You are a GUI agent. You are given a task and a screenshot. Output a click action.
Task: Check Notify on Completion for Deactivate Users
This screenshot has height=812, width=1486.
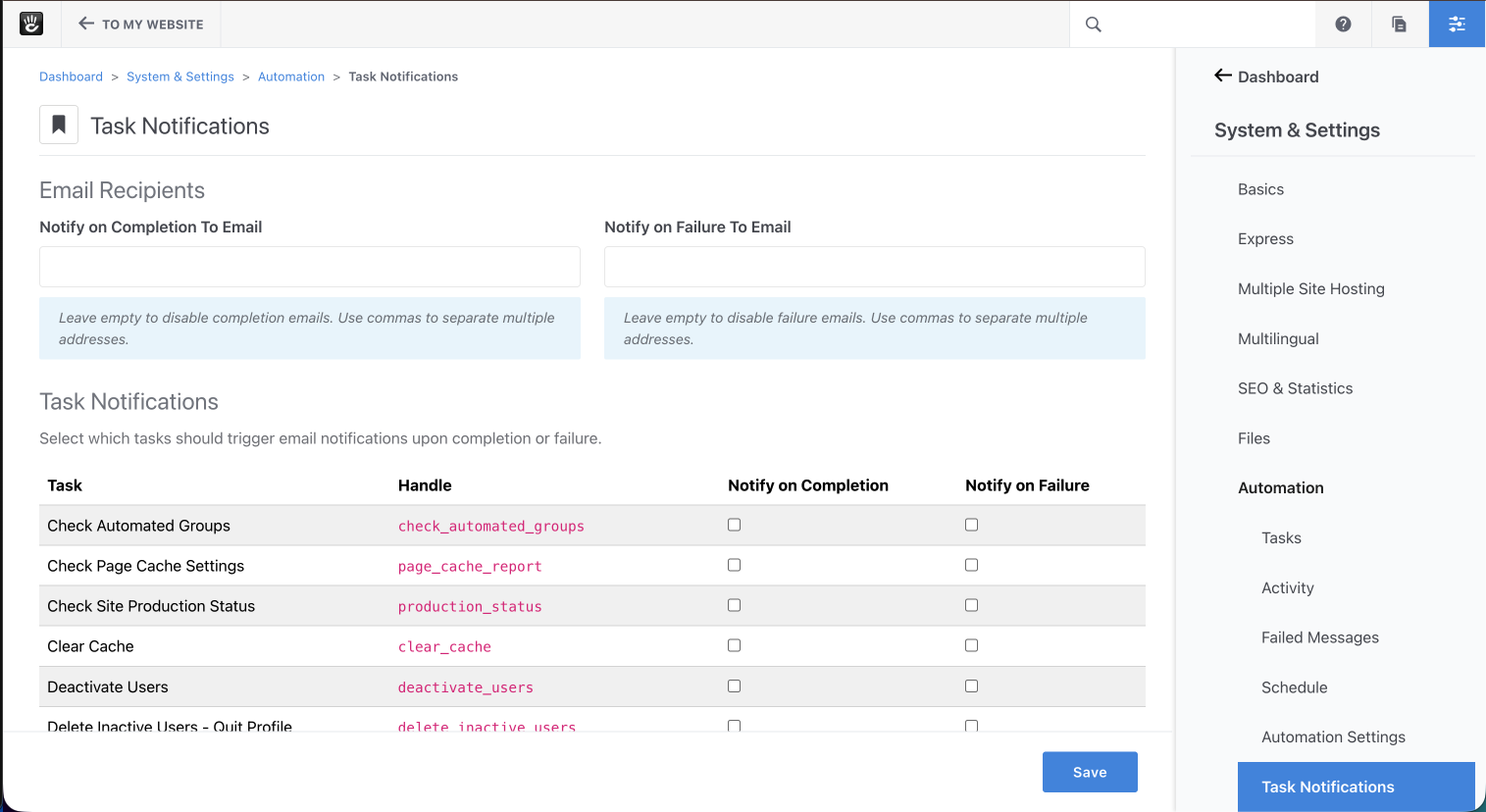[x=734, y=685]
